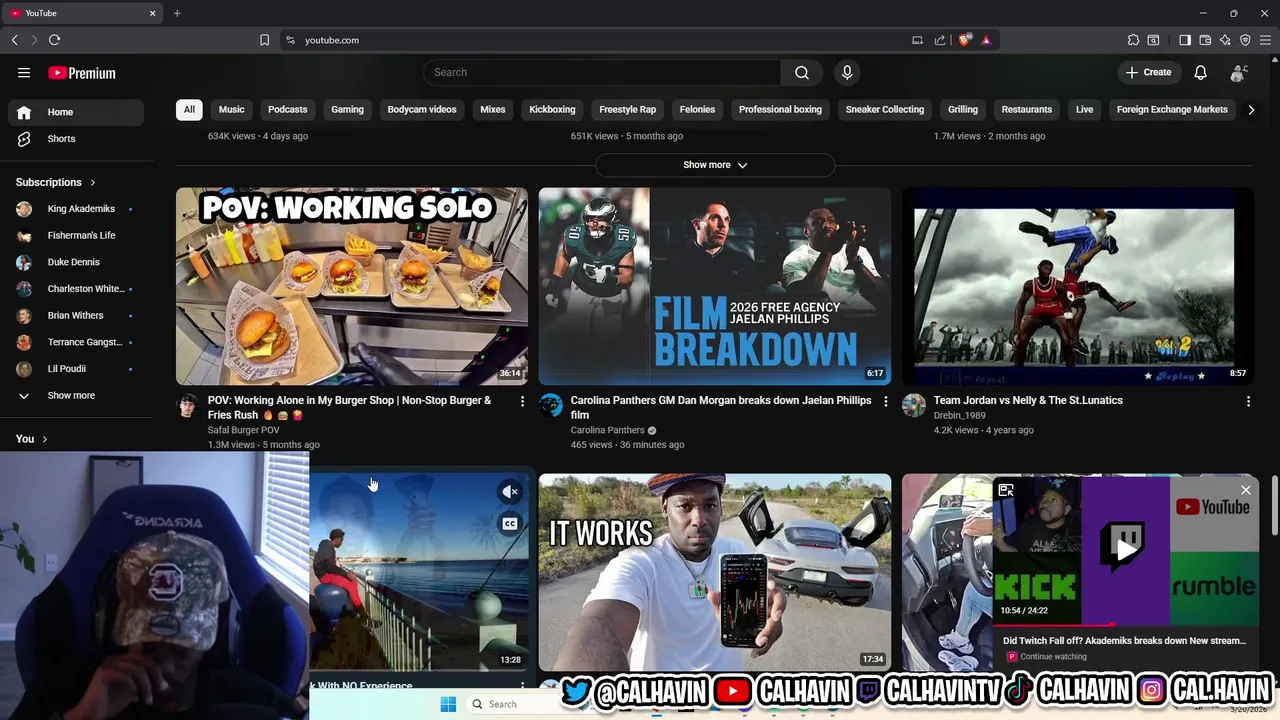Focus the YouTube search field
1280x720 pixels.
tap(602, 72)
